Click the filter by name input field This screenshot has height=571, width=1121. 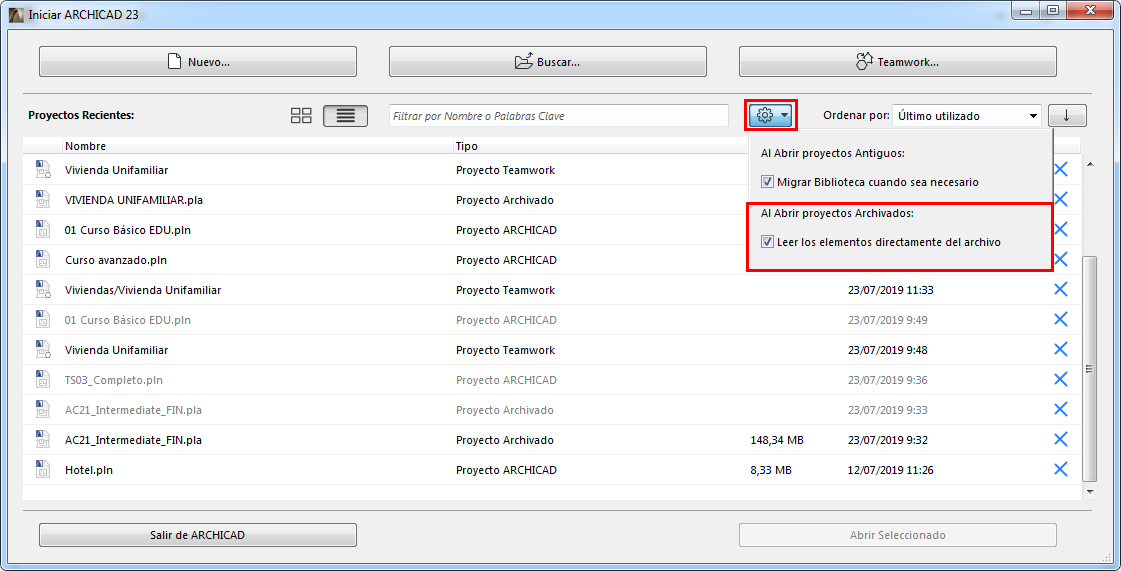pos(558,115)
